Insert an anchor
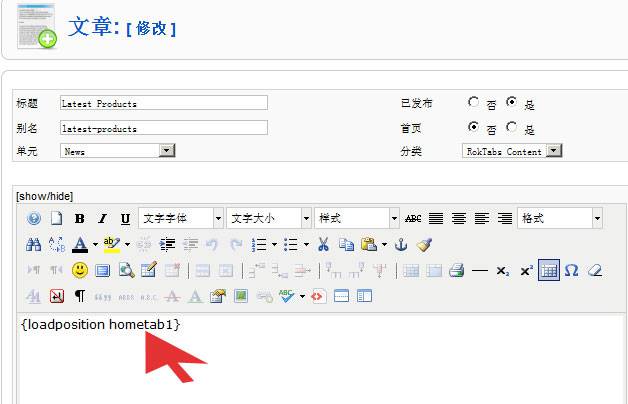628x404 pixels. [x=401, y=244]
